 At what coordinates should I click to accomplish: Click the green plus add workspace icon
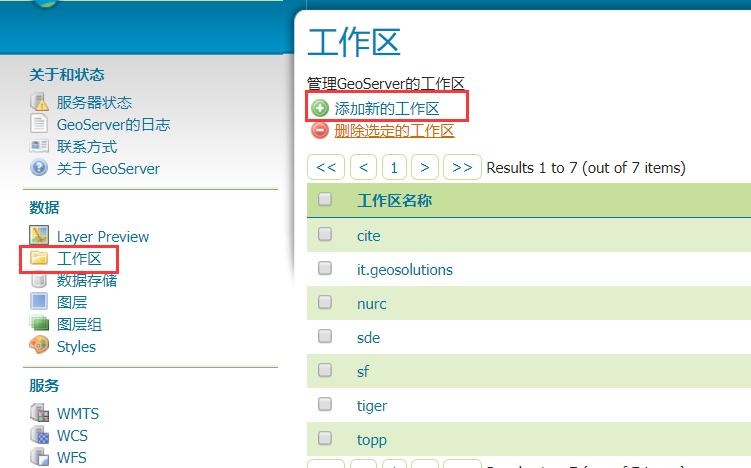point(319,108)
